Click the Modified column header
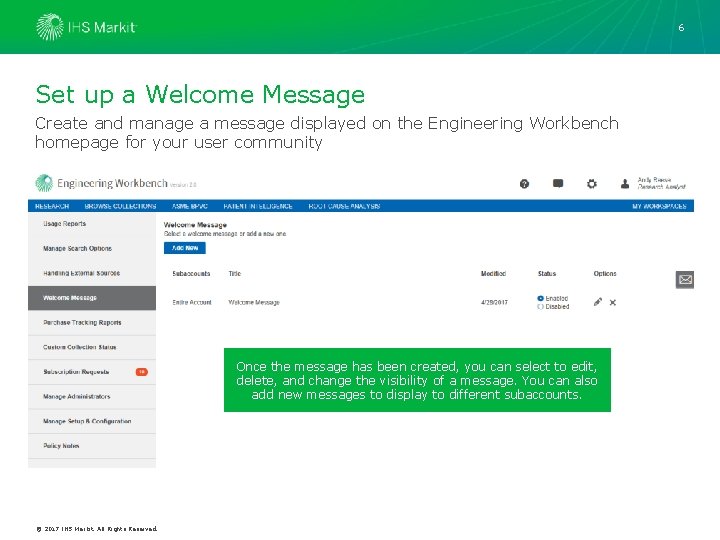The height and width of the screenshot is (540, 720). [493, 274]
